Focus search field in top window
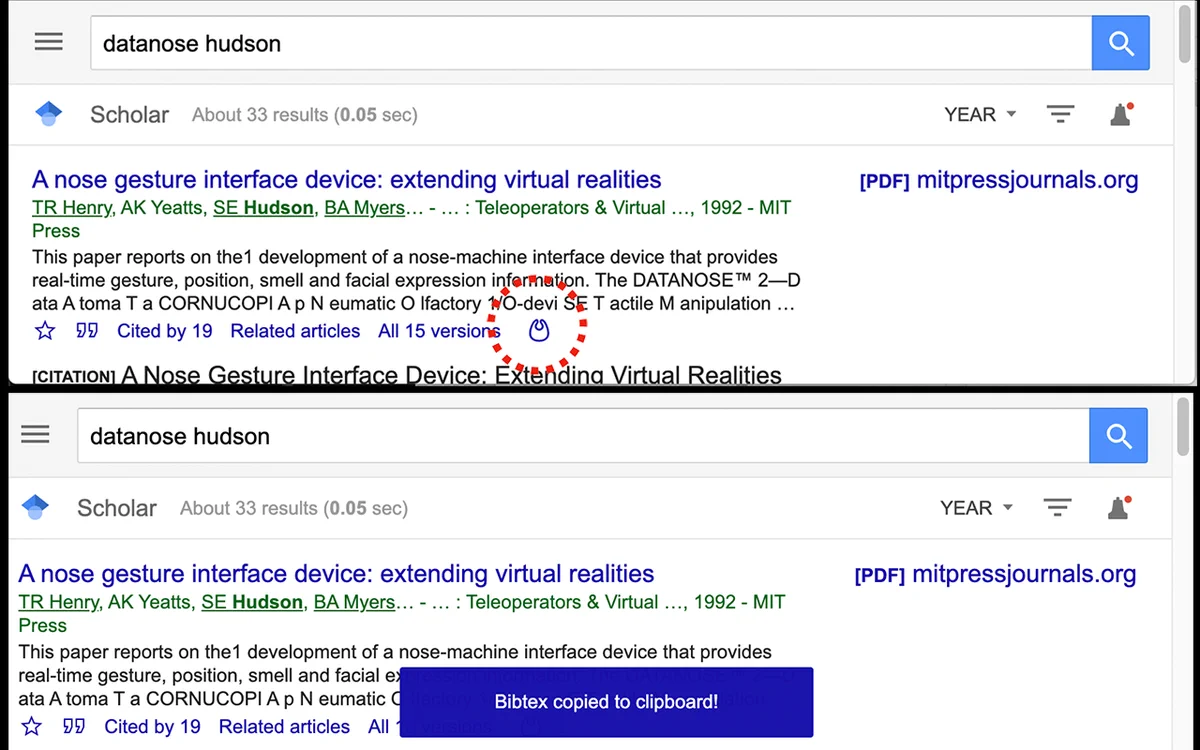 coord(591,43)
